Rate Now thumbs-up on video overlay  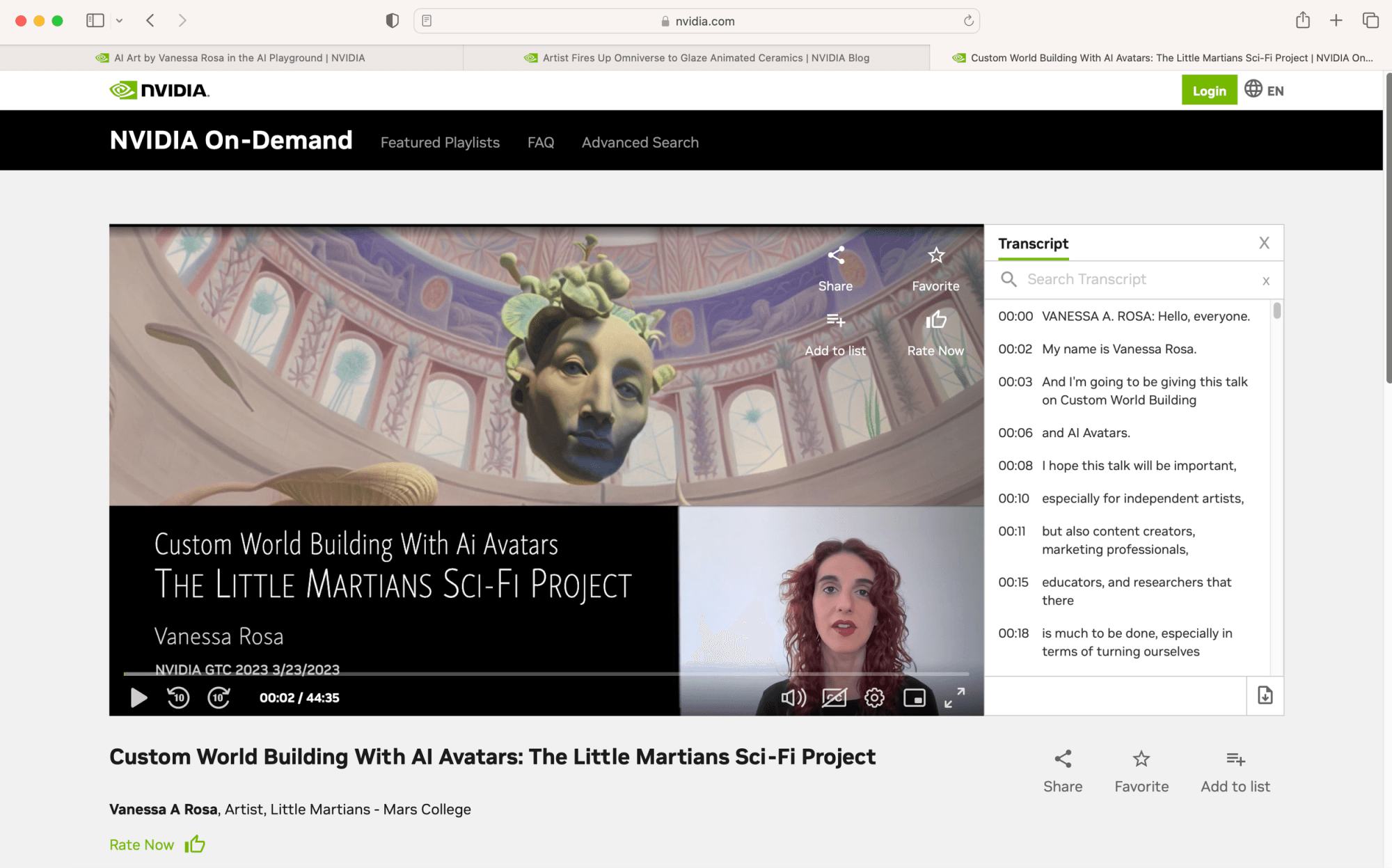(935, 334)
